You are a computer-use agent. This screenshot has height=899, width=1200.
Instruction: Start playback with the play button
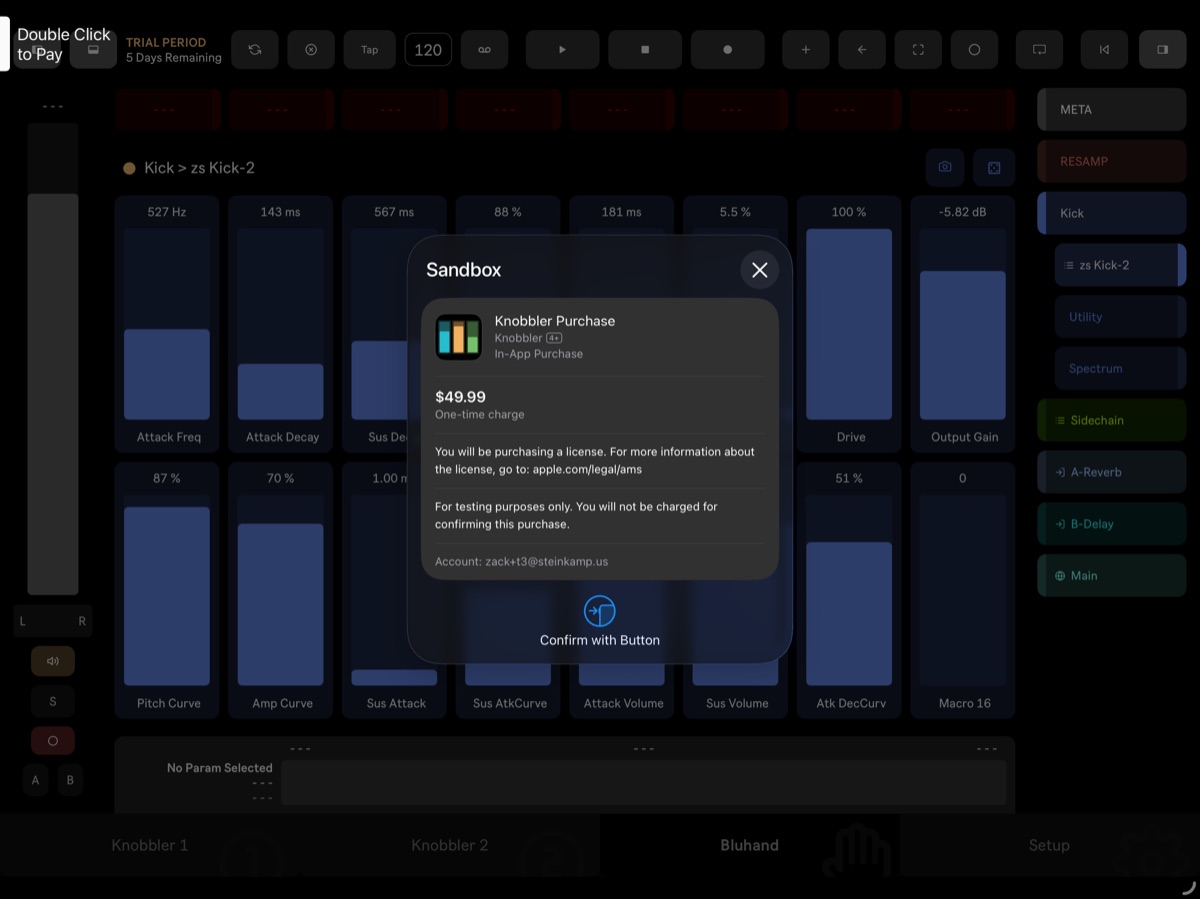click(562, 49)
